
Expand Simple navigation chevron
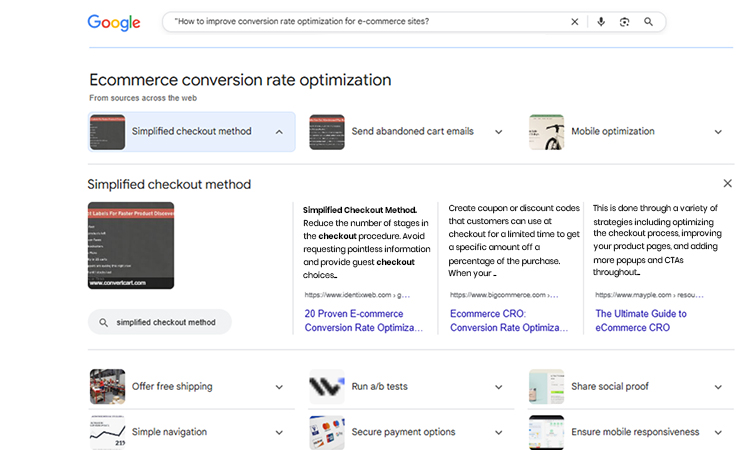[279, 432]
